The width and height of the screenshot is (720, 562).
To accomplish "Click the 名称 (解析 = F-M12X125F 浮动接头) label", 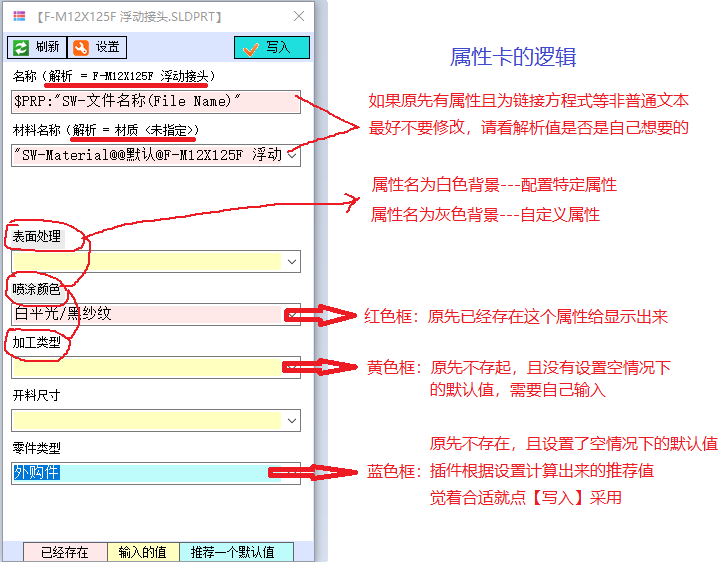I will pos(114,76).
